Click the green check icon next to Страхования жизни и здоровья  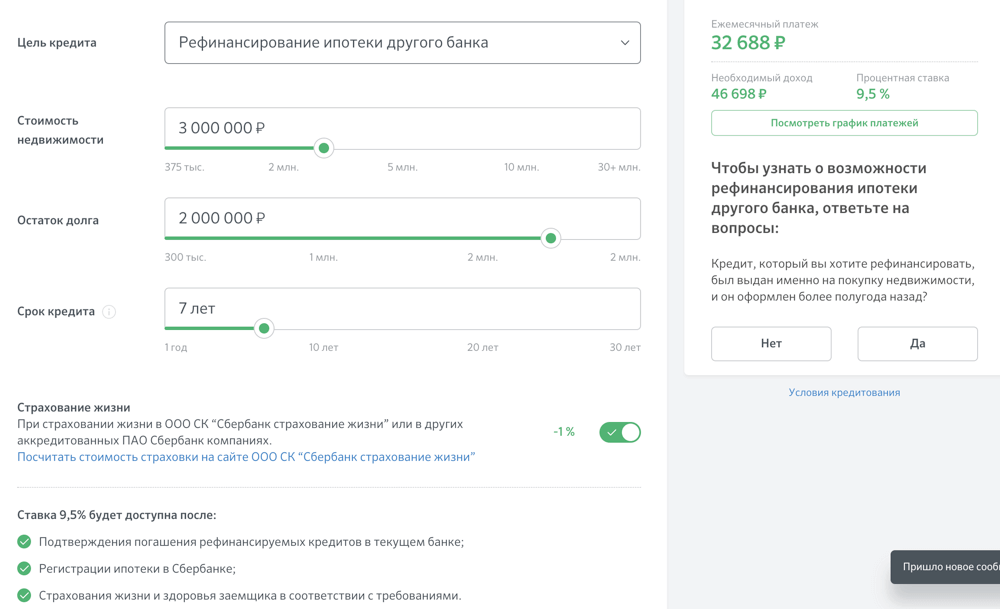click(x=24, y=596)
